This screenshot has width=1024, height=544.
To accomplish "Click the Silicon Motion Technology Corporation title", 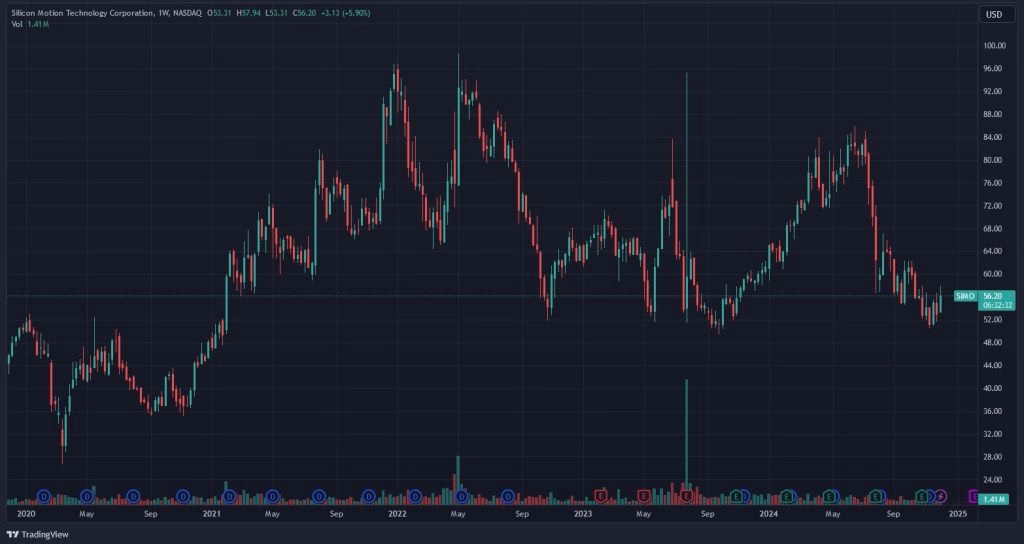I will coord(78,12).
